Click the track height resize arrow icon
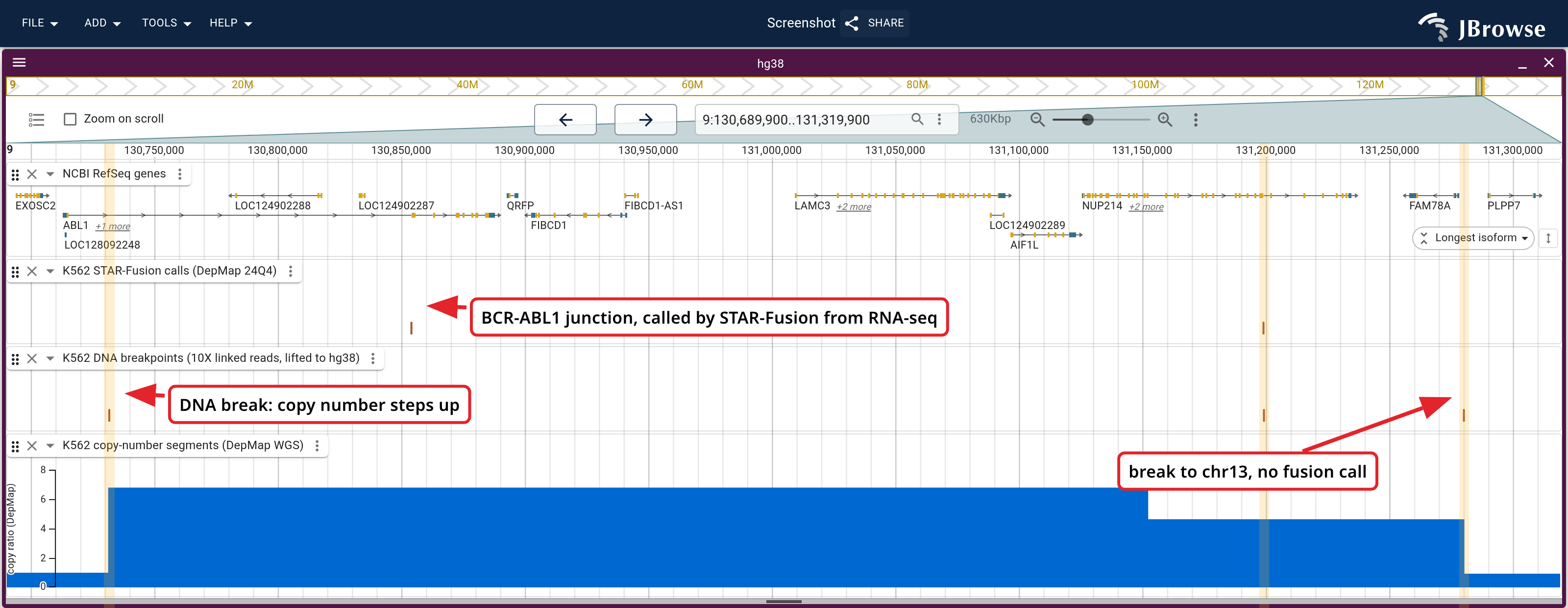The width and height of the screenshot is (1568, 608). [1548, 238]
